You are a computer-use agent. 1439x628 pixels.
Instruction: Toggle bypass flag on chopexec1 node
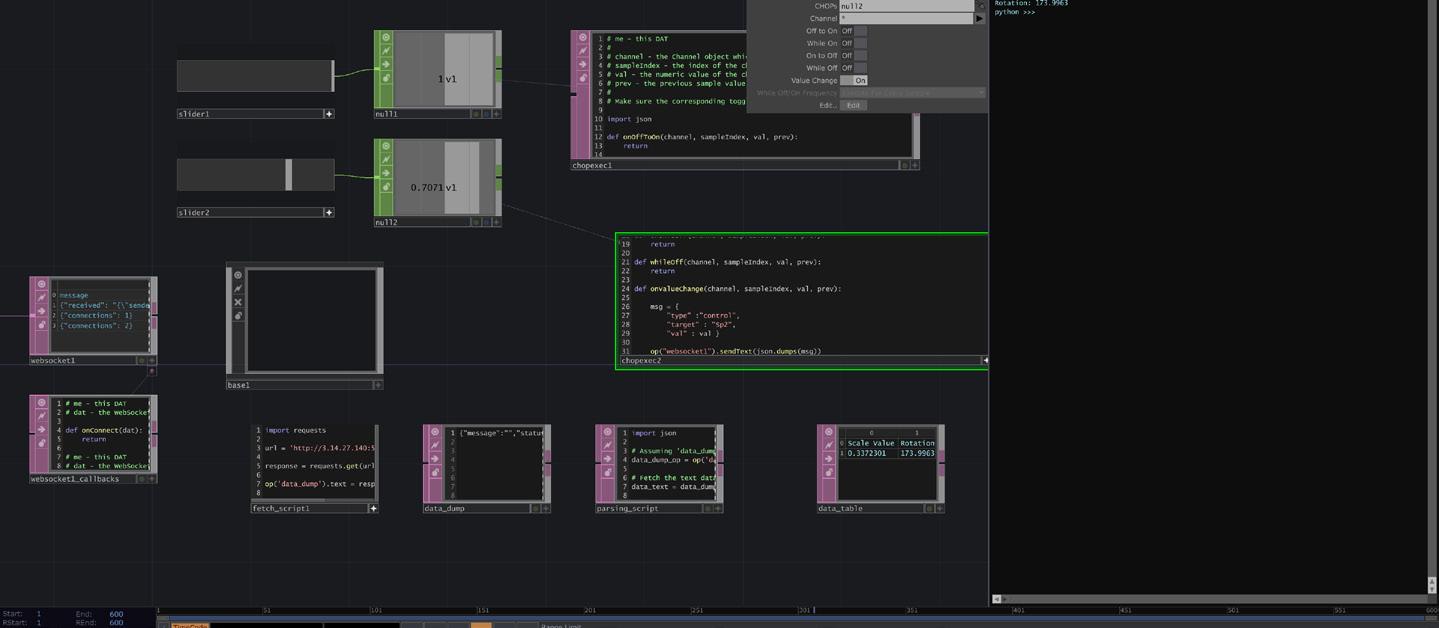pyautogui.click(x=583, y=65)
